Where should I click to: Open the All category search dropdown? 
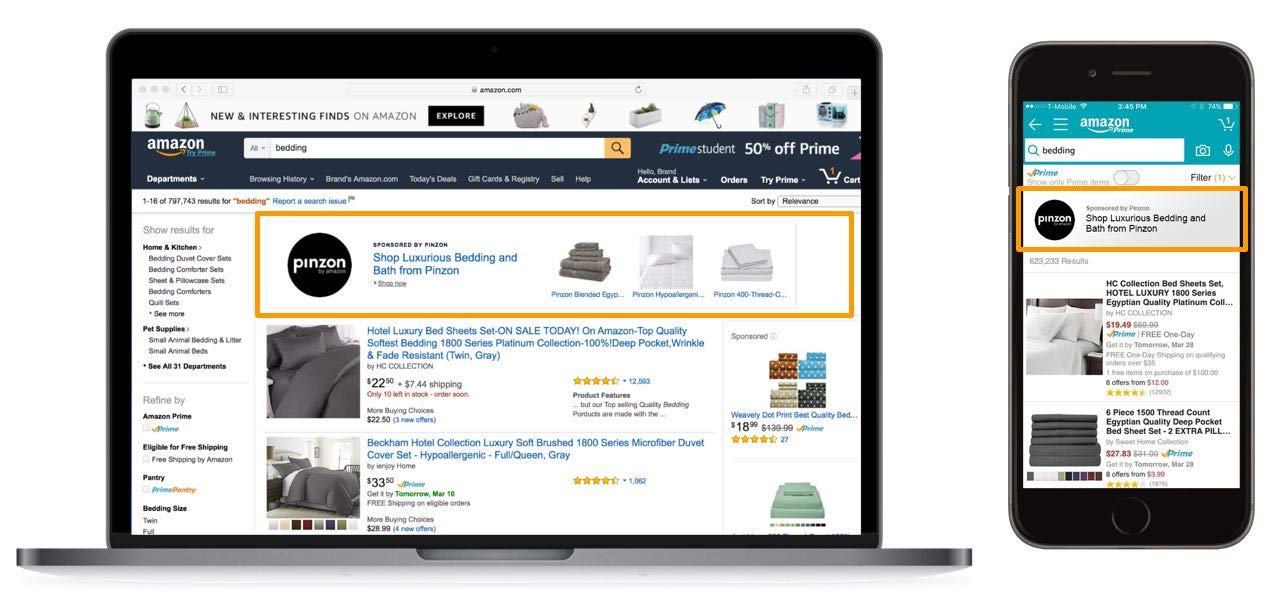coord(257,148)
